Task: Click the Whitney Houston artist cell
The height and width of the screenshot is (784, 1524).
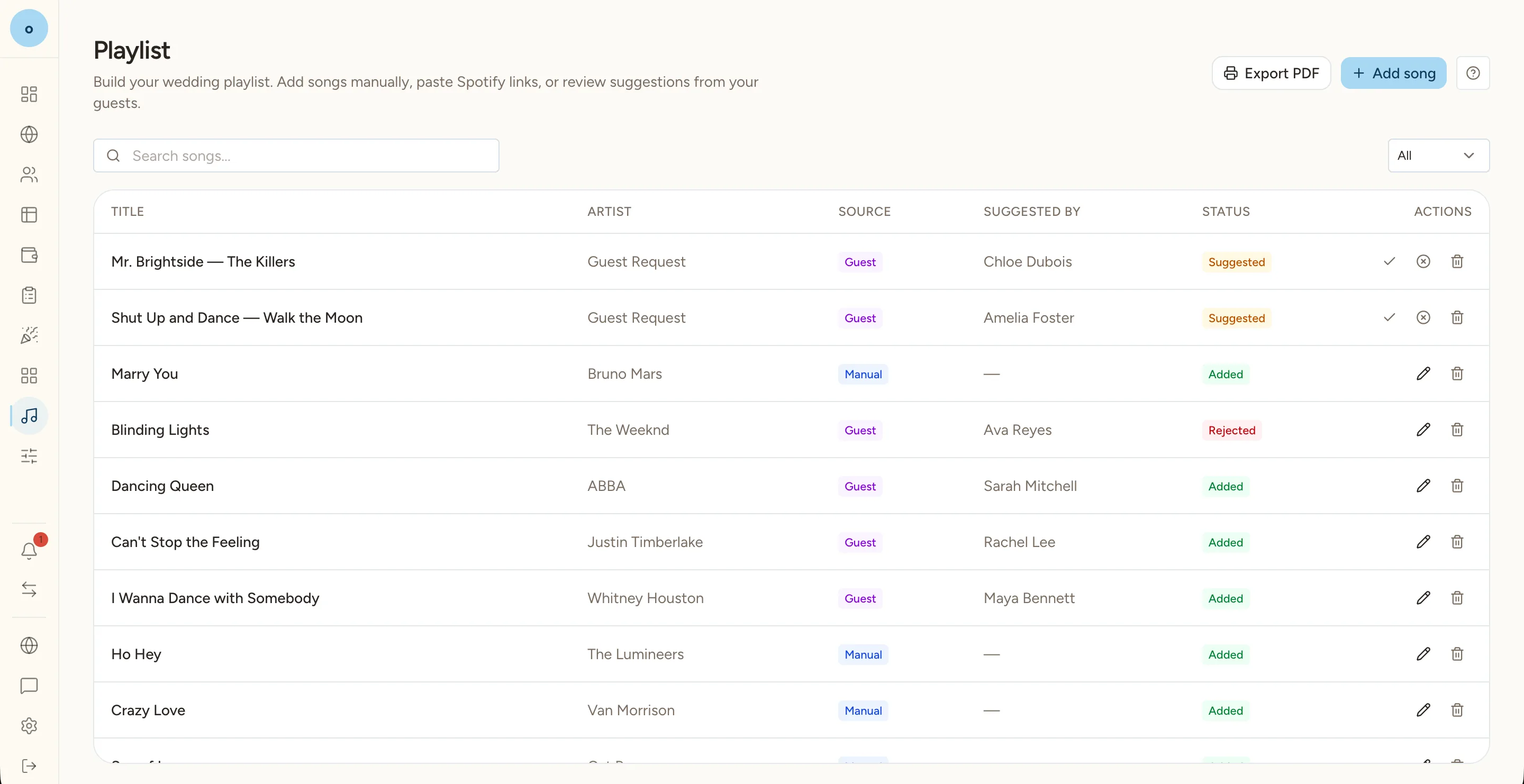Action: coord(646,598)
